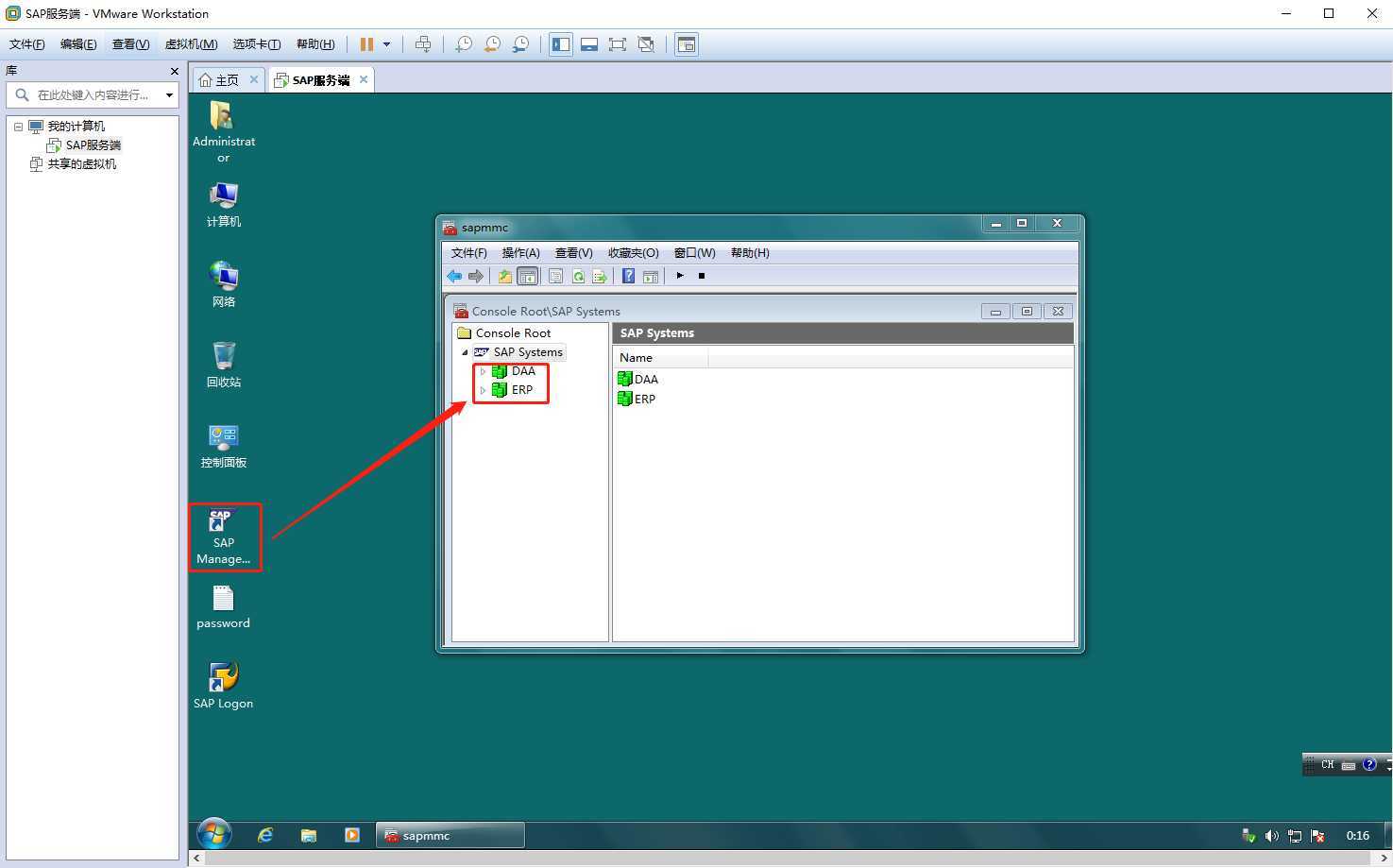Open the VMware 帮助(H) menu
The height and width of the screenshot is (868, 1393).
point(315,44)
